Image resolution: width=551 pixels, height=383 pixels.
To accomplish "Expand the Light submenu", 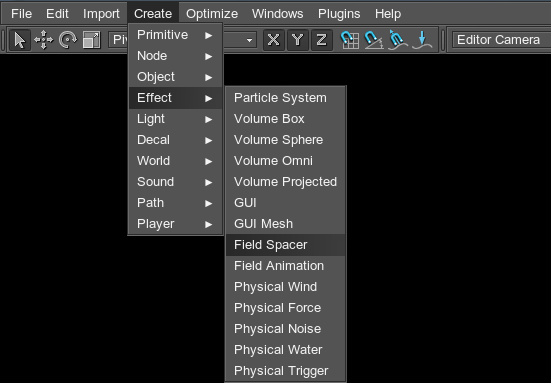I will (175, 119).
